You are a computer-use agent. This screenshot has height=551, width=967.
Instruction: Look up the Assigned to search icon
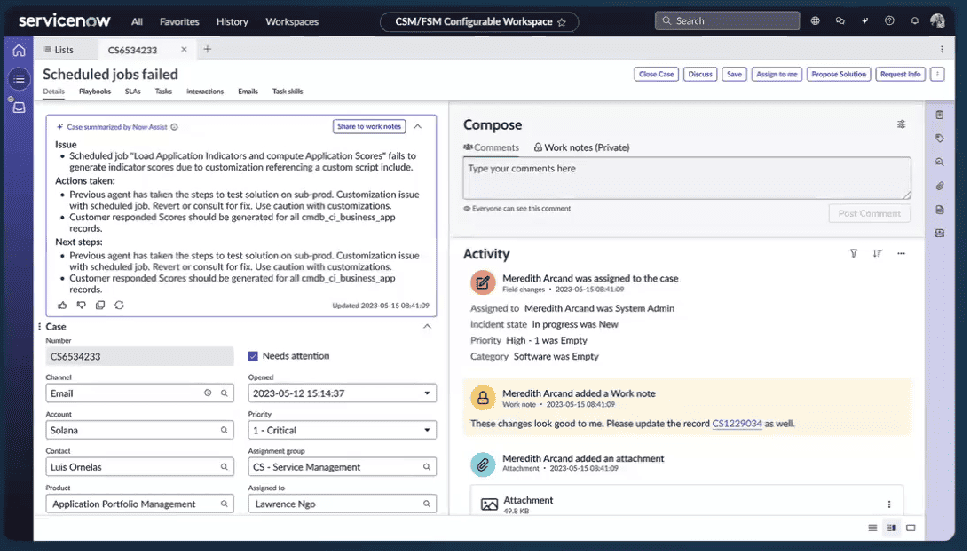[x=426, y=504]
